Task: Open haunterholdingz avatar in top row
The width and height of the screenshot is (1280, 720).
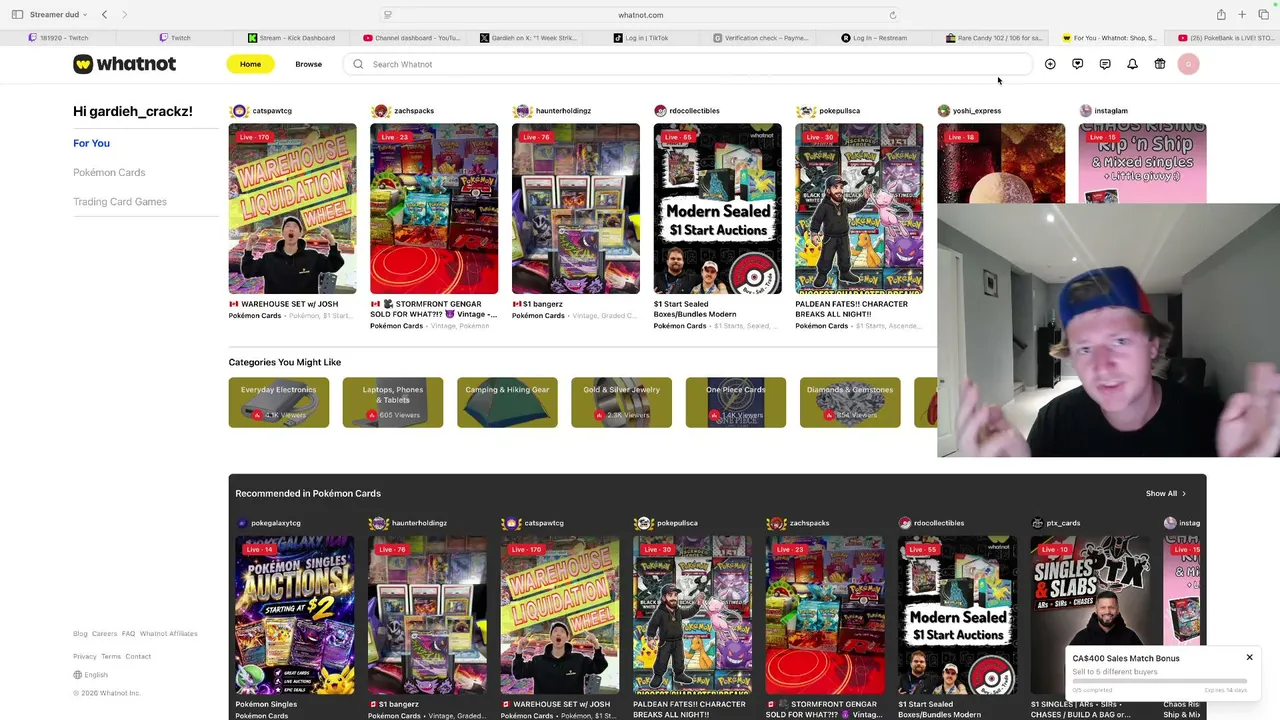Action: pyautogui.click(x=522, y=111)
